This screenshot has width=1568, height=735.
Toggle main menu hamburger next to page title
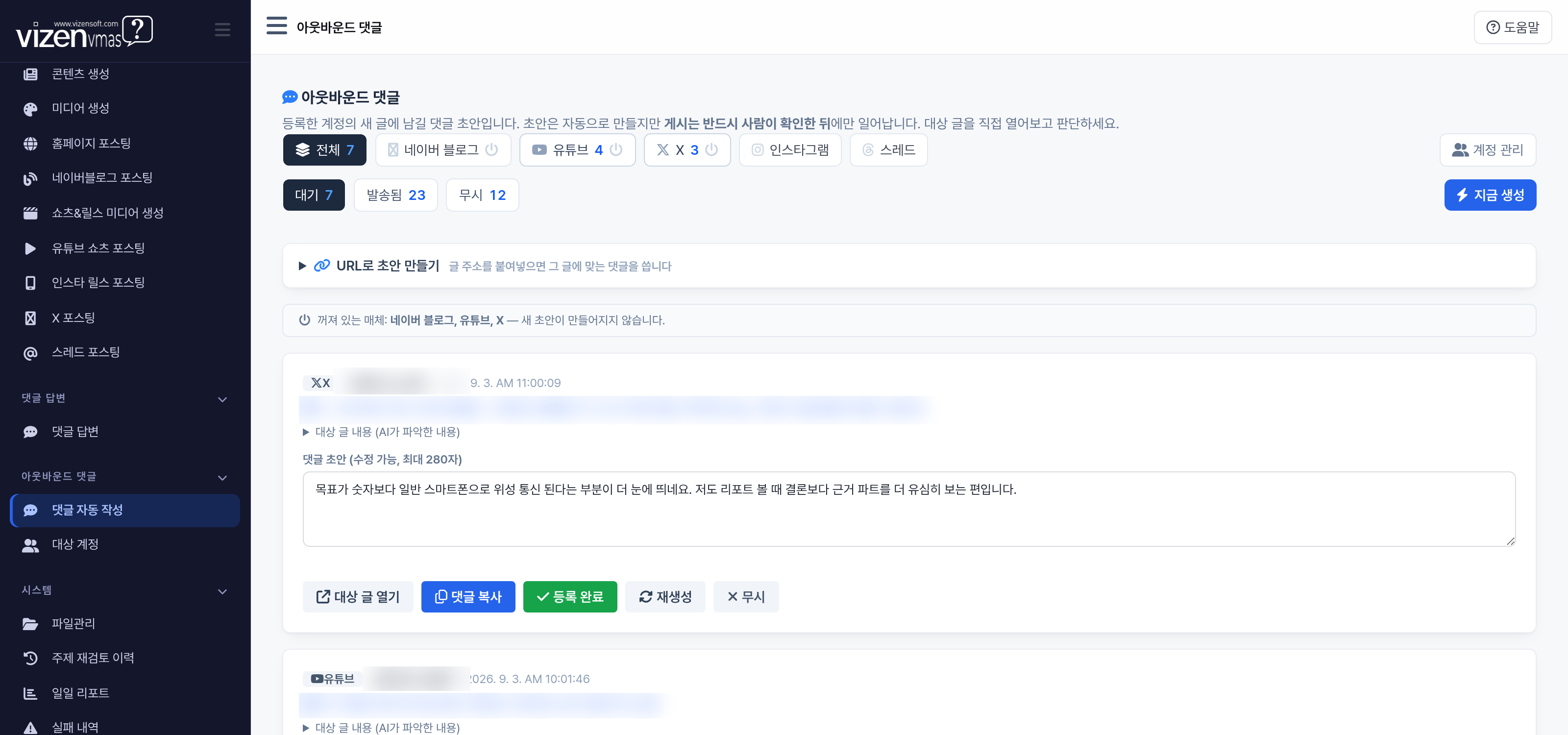tap(276, 25)
